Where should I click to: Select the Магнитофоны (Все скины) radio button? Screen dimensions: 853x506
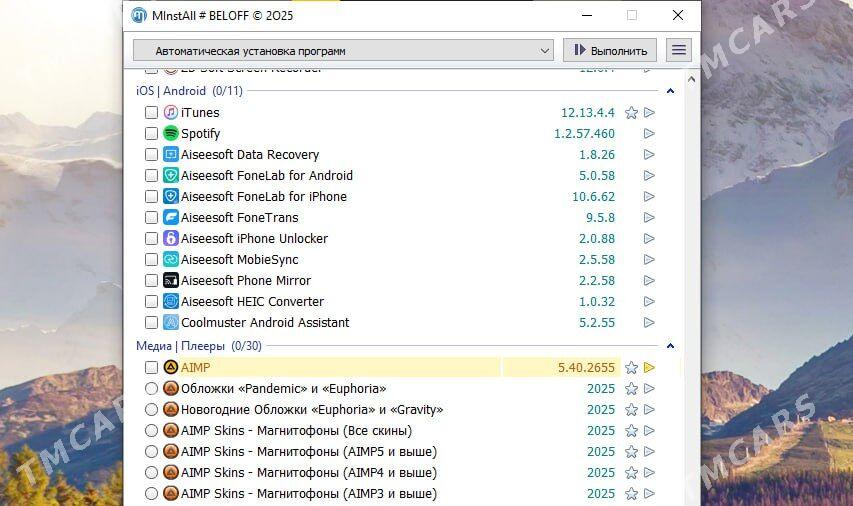pyautogui.click(x=151, y=430)
